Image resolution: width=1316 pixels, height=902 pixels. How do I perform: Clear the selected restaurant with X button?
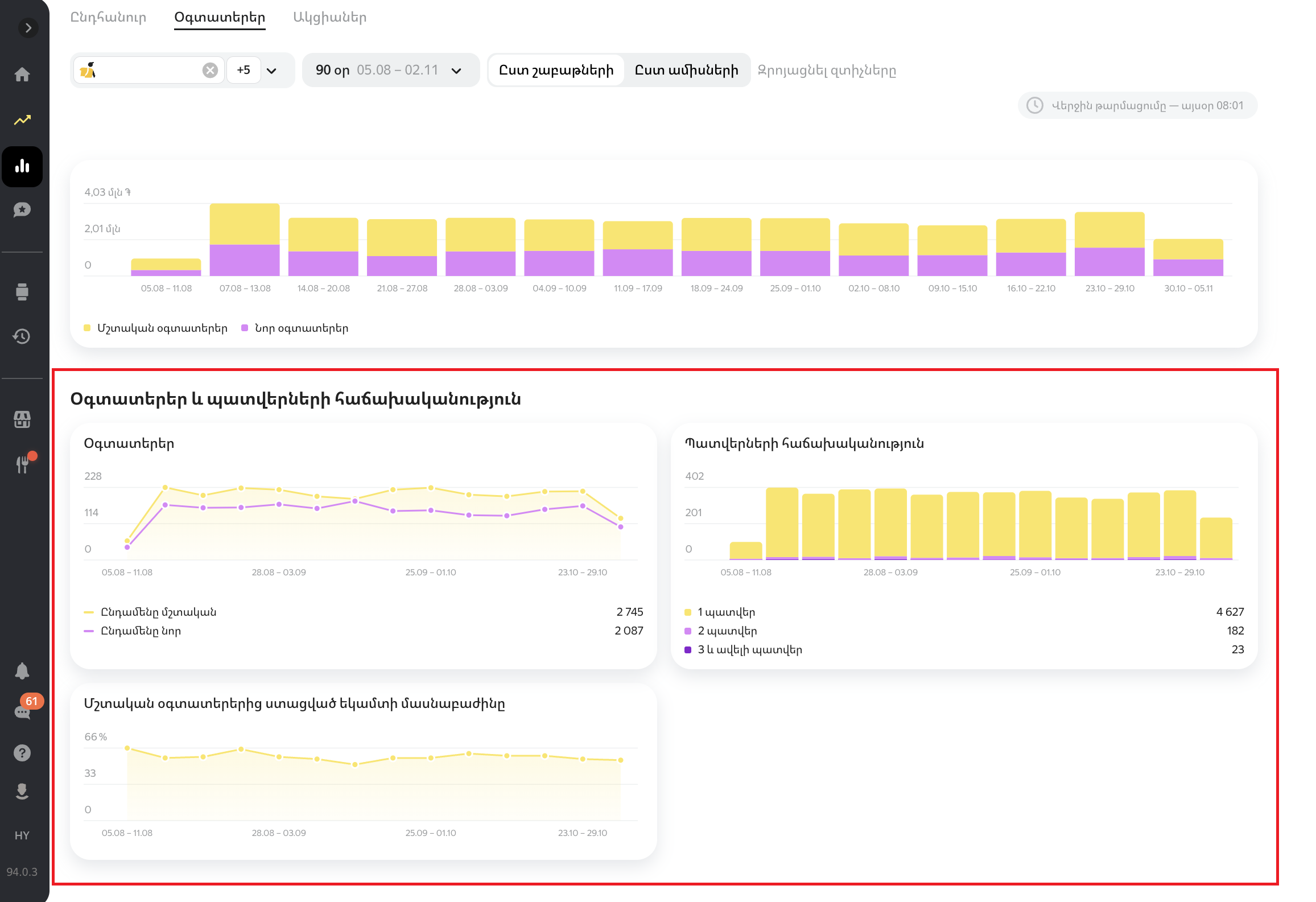tap(210, 70)
